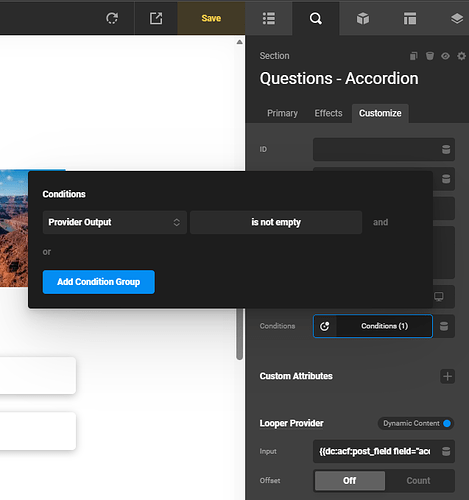The image size is (469, 500).
Task: Open the Layers stack icon
Action: [457, 18]
